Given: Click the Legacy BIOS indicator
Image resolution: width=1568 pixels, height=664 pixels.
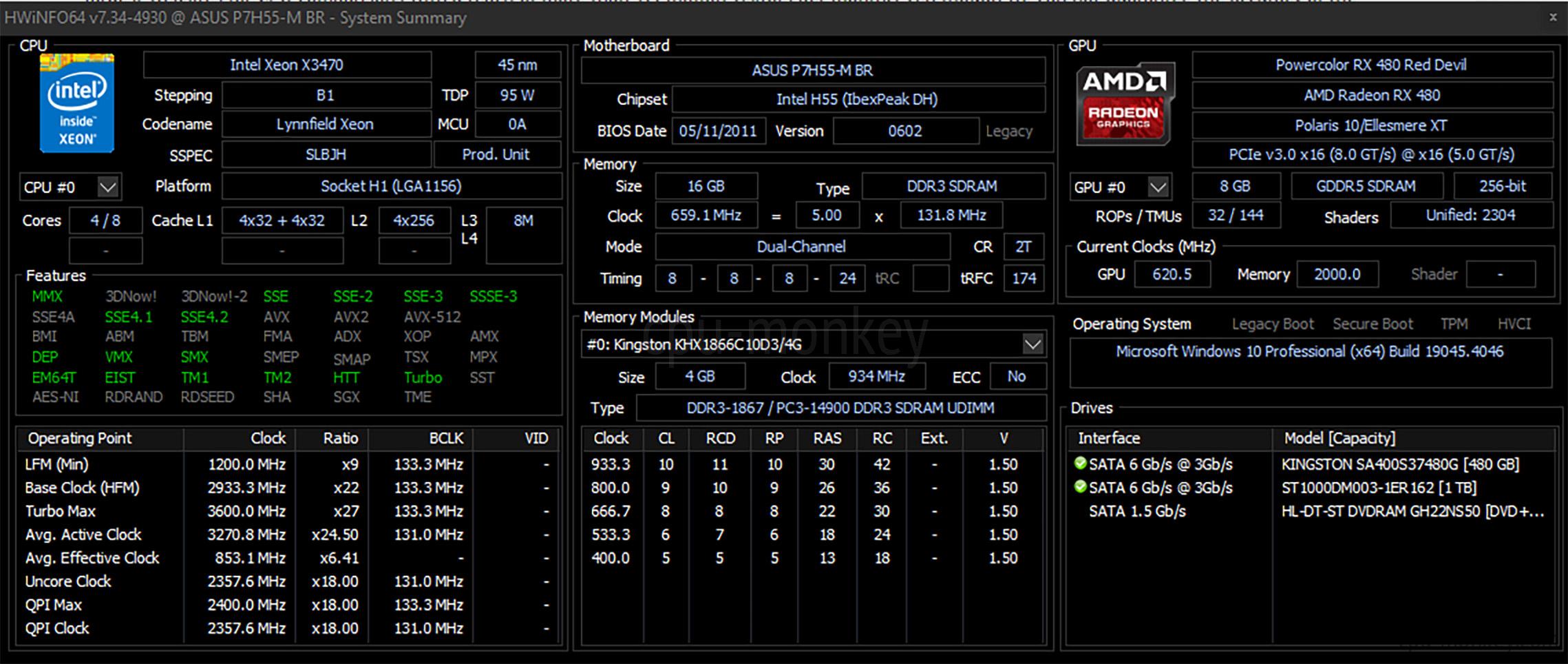Looking at the screenshot, I should click(1009, 131).
